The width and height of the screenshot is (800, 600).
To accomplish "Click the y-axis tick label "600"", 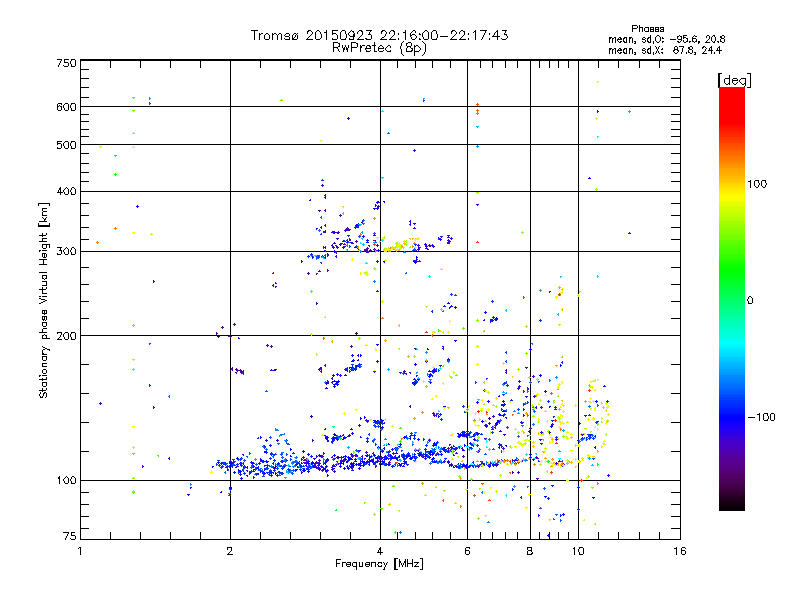I will pyautogui.click(x=66, y=107).
